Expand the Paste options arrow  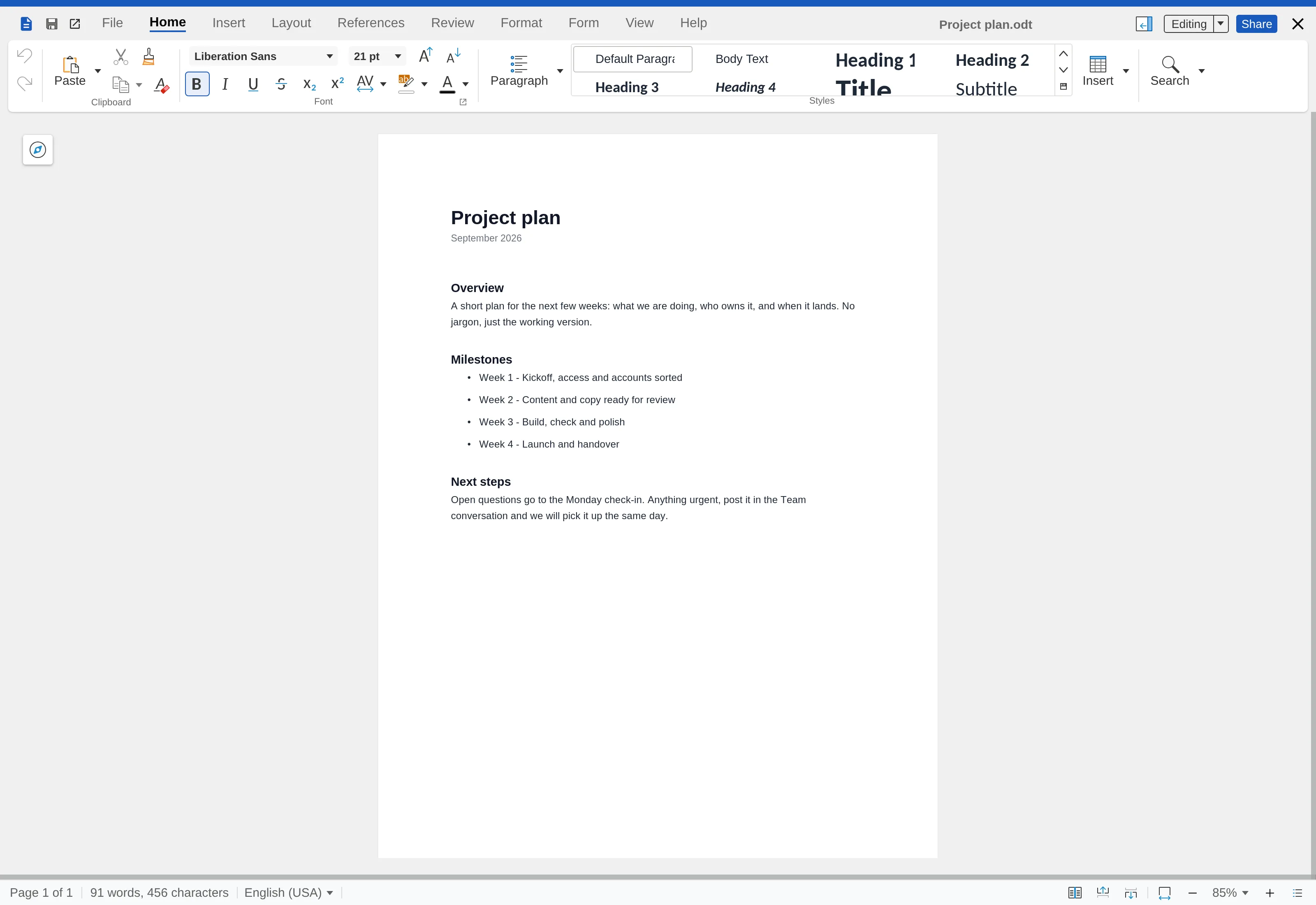coord(97,71)
